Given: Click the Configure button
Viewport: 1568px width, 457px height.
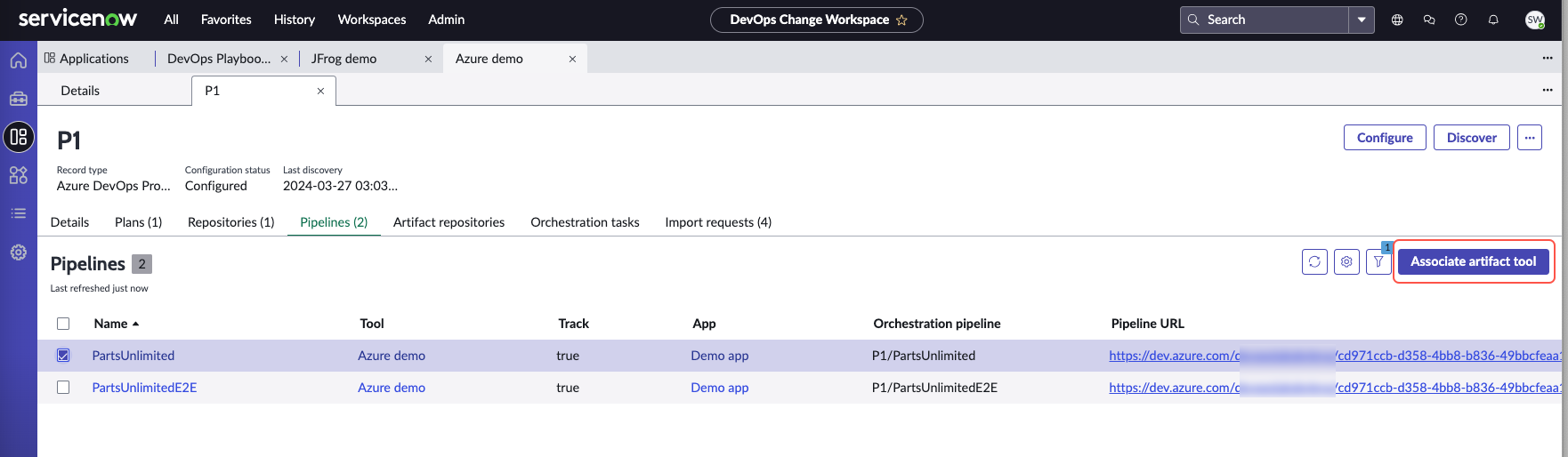Looking at the screenshot, I should [1385, 138].
